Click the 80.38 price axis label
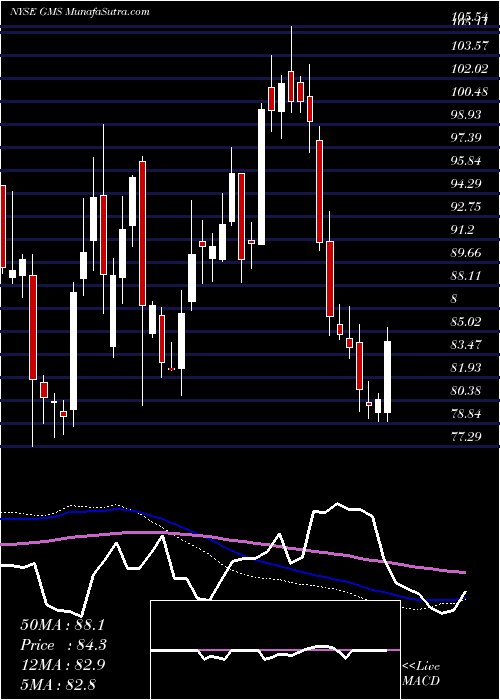 pos(467,391)
